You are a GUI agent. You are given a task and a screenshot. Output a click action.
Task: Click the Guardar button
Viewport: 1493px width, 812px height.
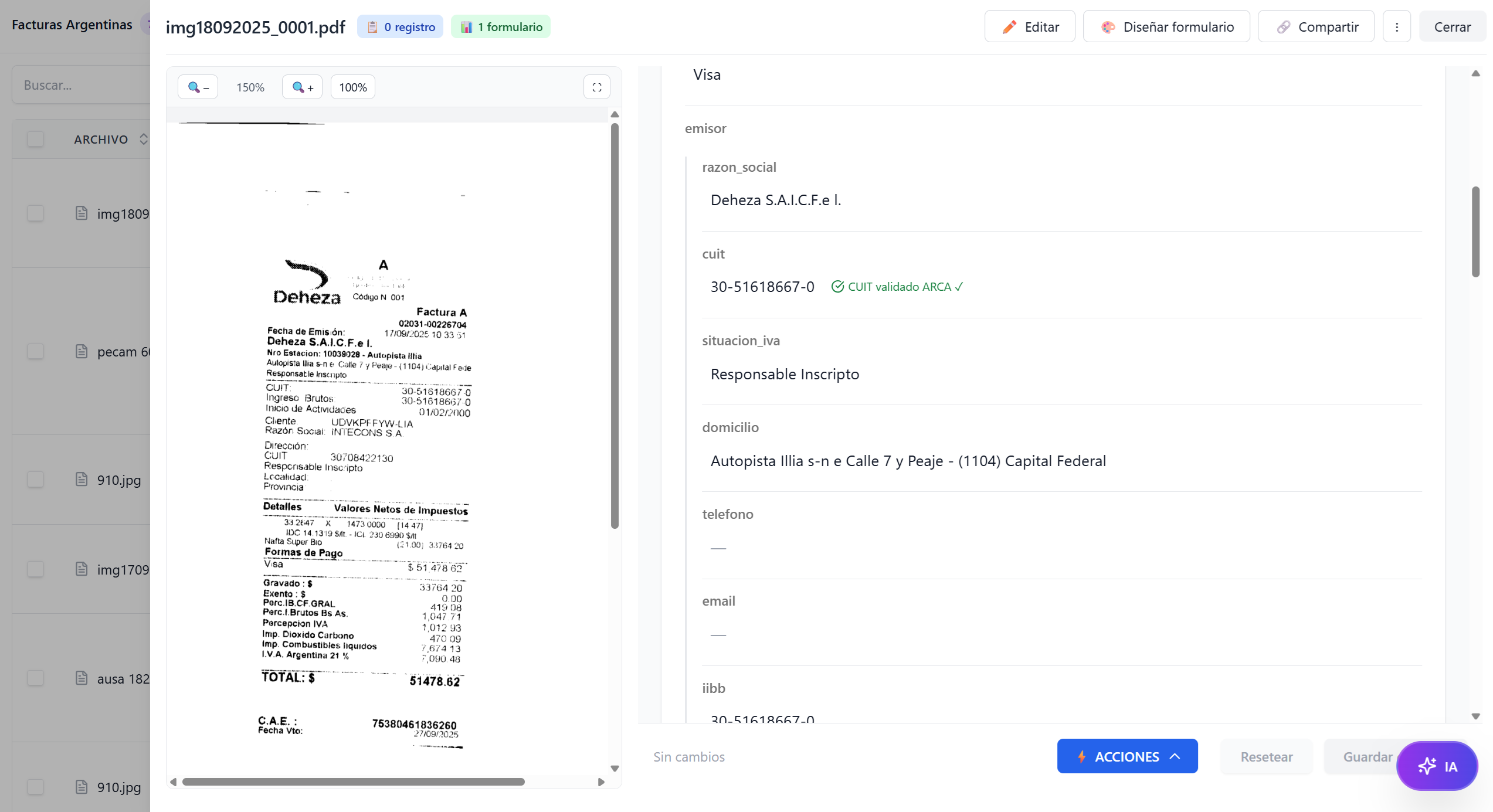pos(1368,757)
